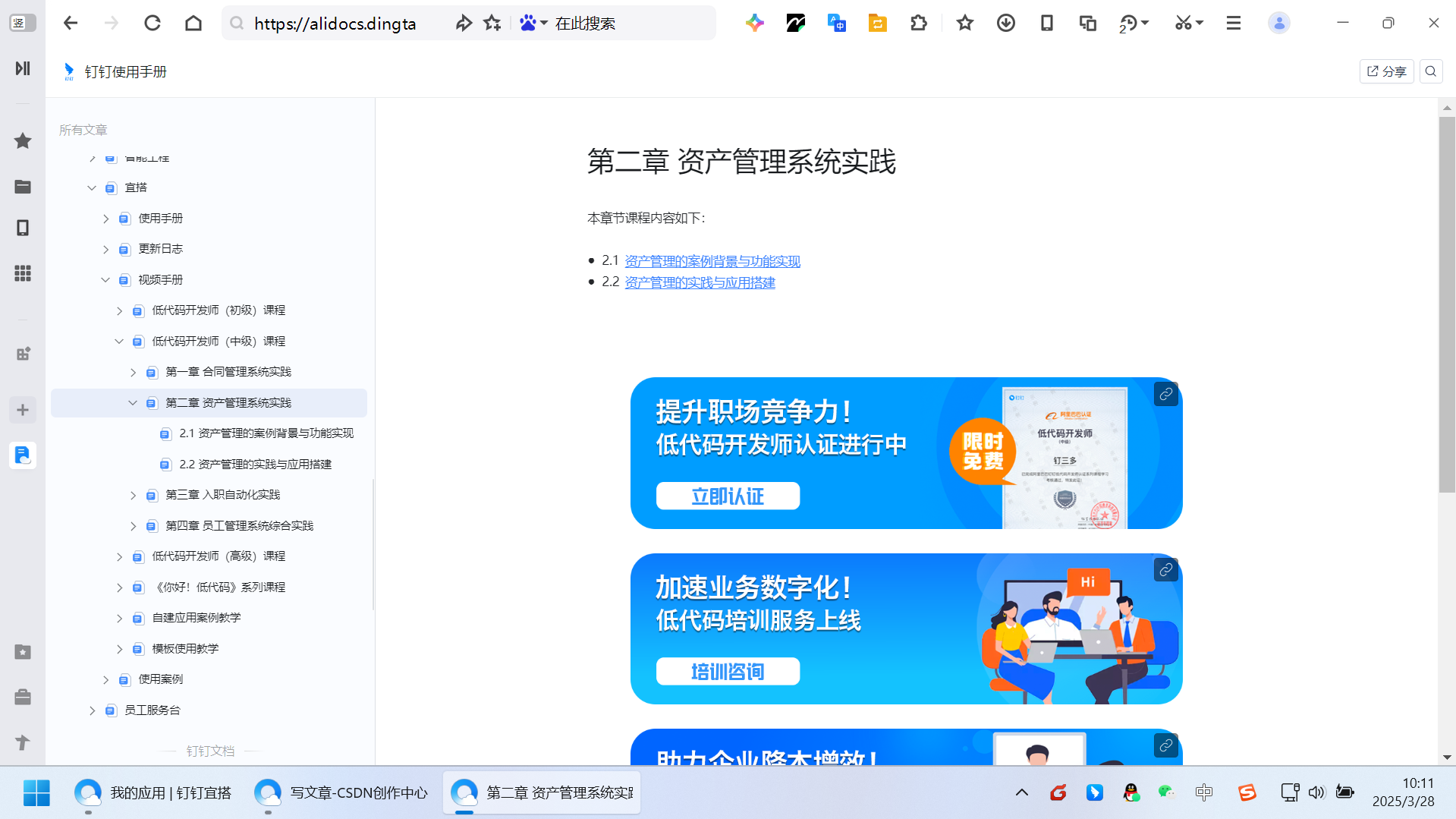This screenshot has width=1456, height=819.
Task: Click the 分享 share button
Action: tap(1387, 71)
